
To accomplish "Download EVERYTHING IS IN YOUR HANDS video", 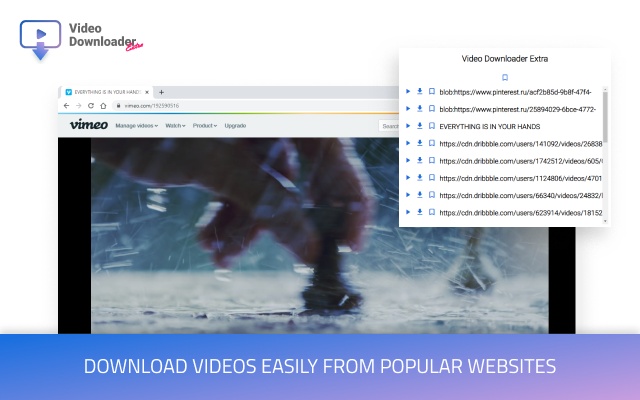I will coord(420,126).
